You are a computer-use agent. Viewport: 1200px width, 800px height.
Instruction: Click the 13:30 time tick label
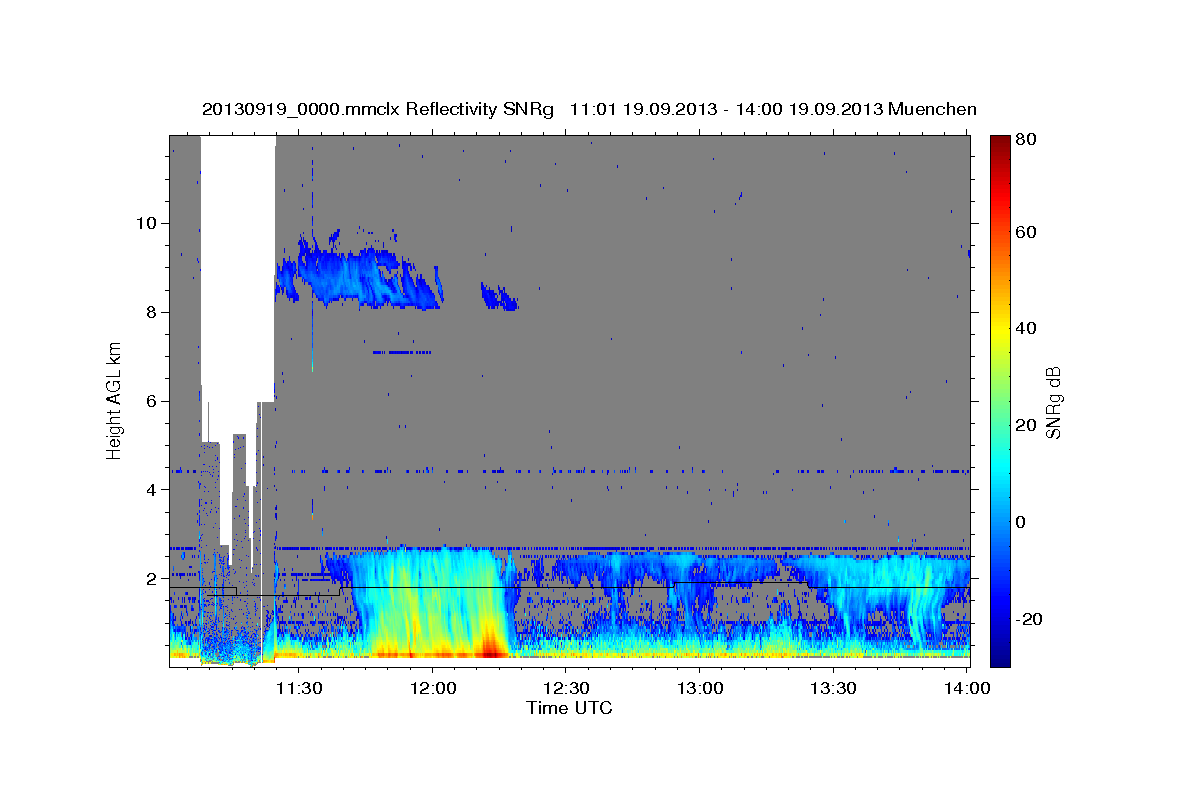pos(833,688)
